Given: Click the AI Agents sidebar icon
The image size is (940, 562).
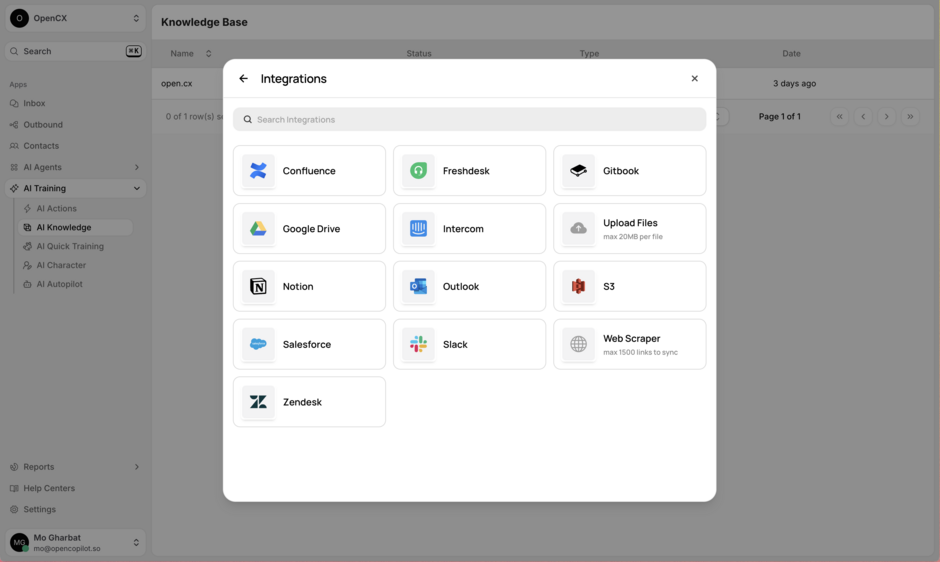Looking at the screenshot, I should 14,167.
